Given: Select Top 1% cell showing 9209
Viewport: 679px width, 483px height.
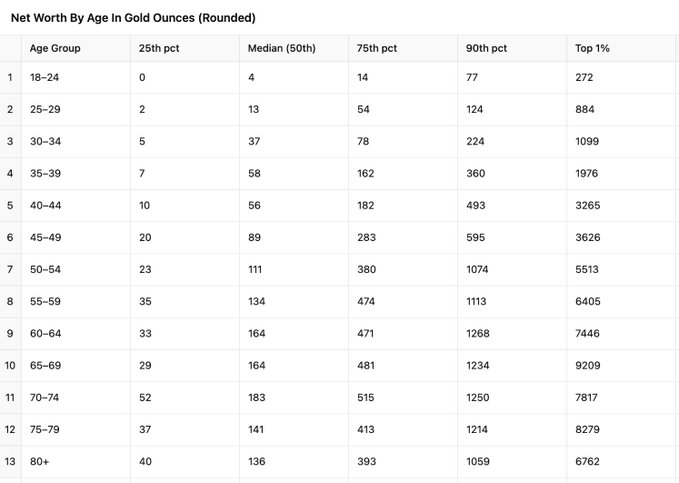Looking at the screenshot, I should point(587,366).
